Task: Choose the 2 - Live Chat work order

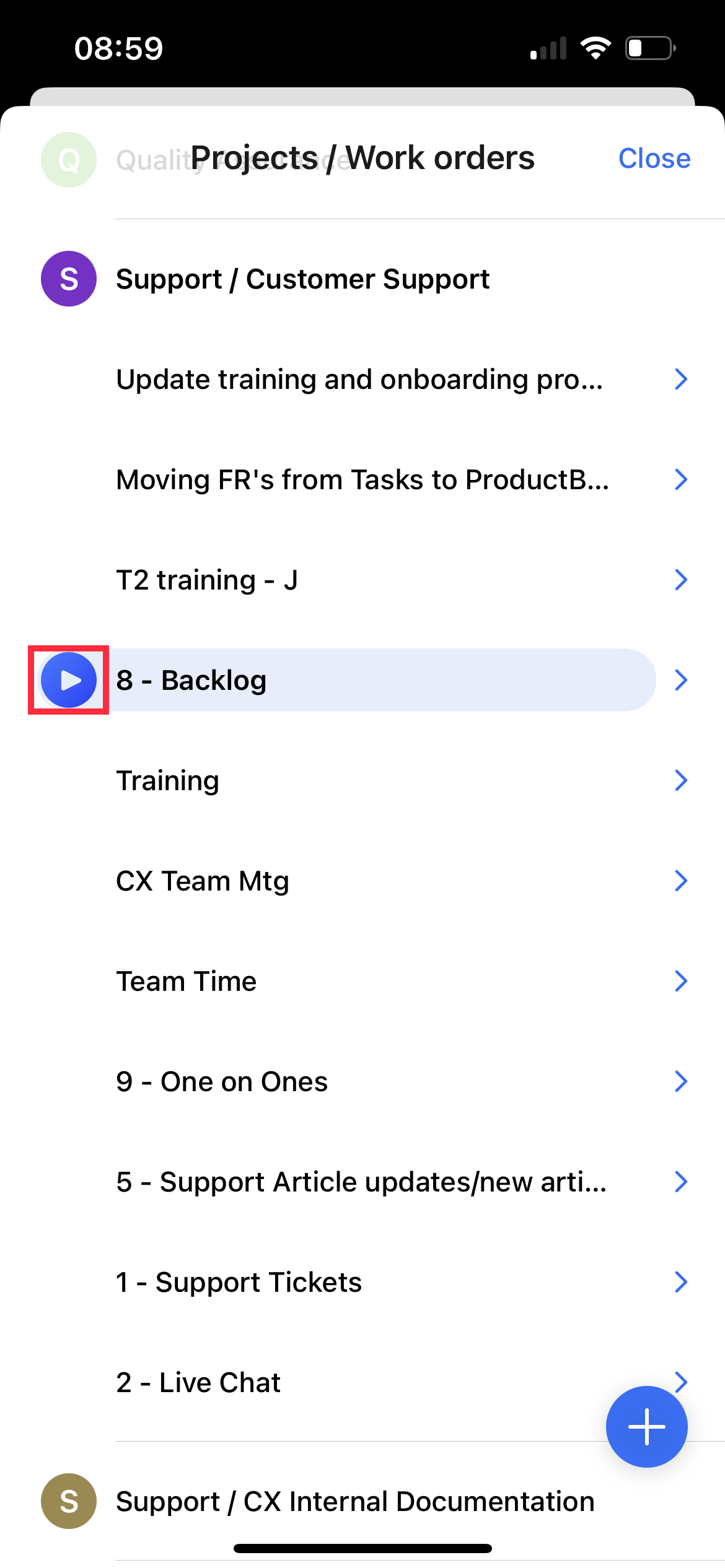Action: (198, 1382)
